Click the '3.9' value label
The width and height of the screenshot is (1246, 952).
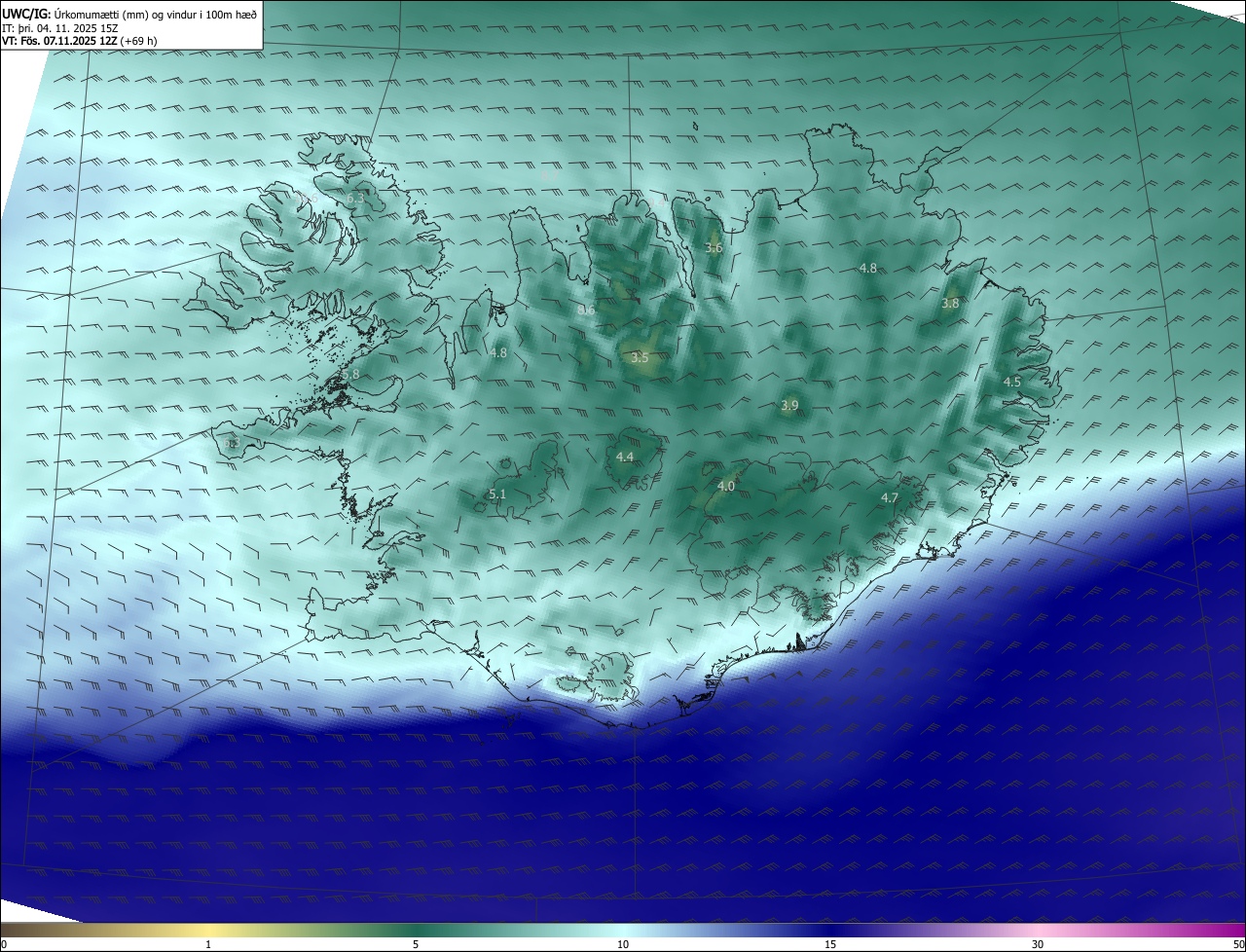pyautogui.click(x=789, y=405)
